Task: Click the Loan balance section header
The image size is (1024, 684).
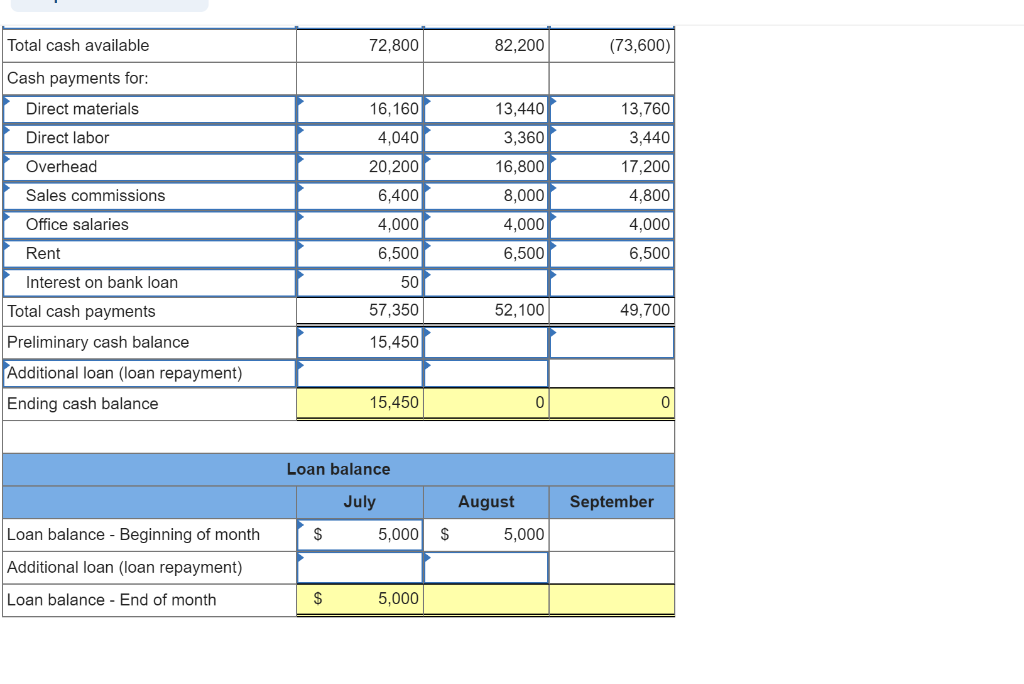Action: coord(338,469)
